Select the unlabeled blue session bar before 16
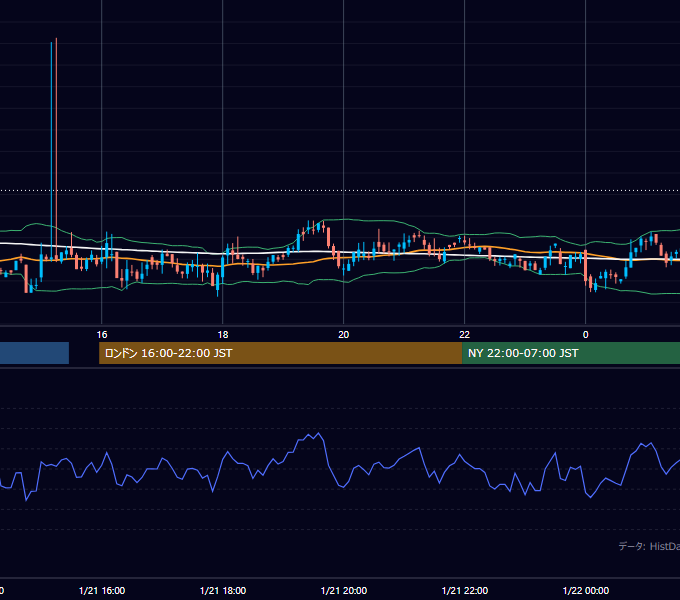This screenshot has width=680, height=600. pos(34,353)
